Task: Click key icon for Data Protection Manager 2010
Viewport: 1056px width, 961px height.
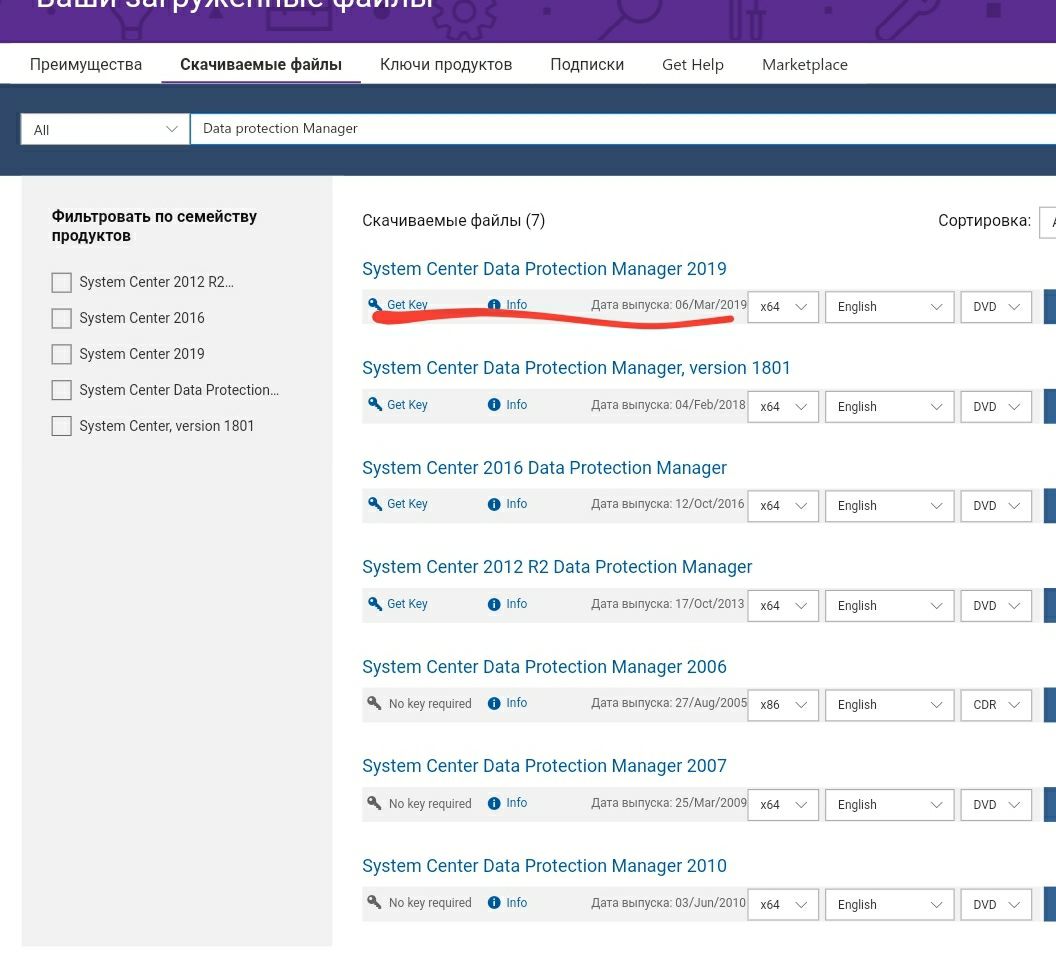Action: pos(374,902)
